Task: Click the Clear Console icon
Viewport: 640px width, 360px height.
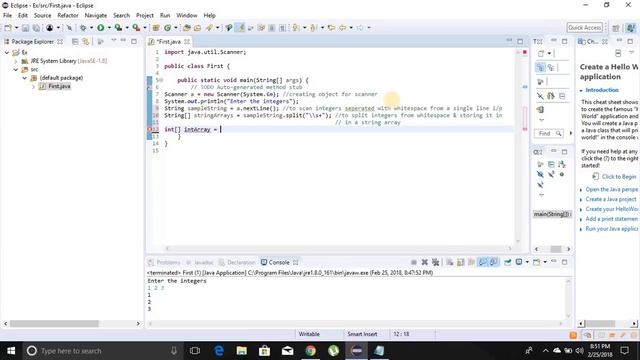Action: tap(450, 262)
